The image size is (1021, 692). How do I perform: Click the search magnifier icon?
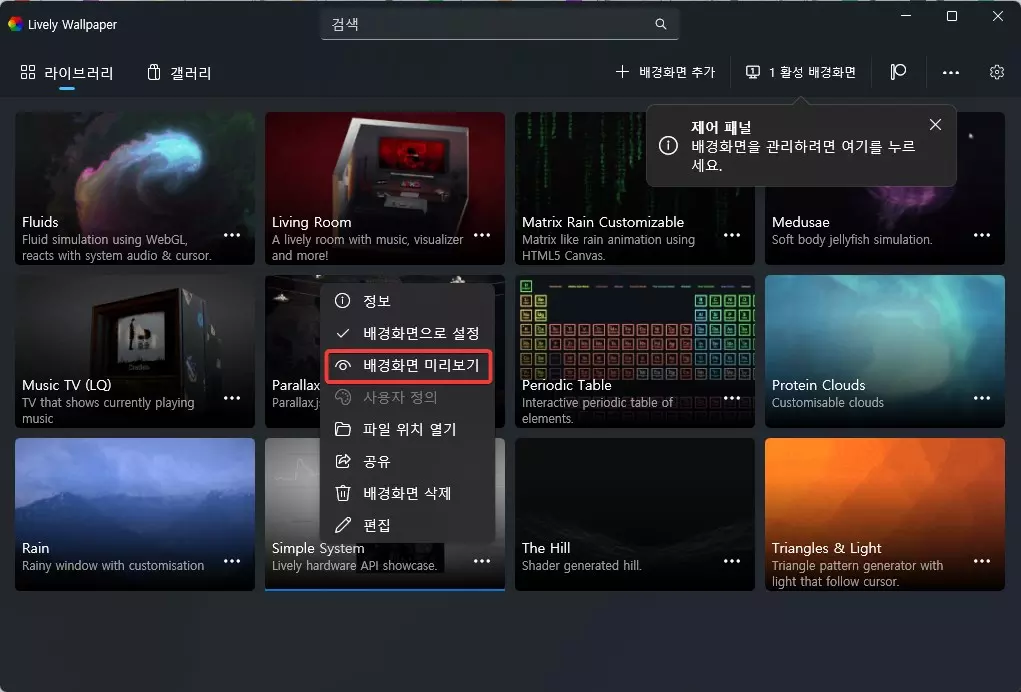pos(660,23)
